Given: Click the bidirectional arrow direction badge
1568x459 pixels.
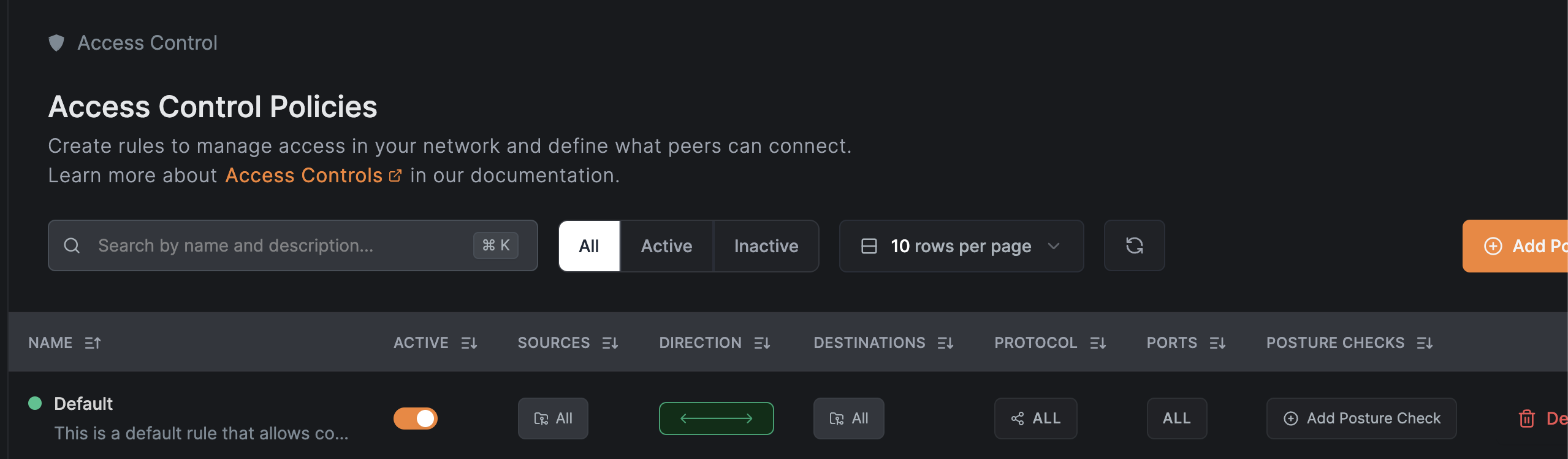Looking at the screenshot, I should pos(716,418).
